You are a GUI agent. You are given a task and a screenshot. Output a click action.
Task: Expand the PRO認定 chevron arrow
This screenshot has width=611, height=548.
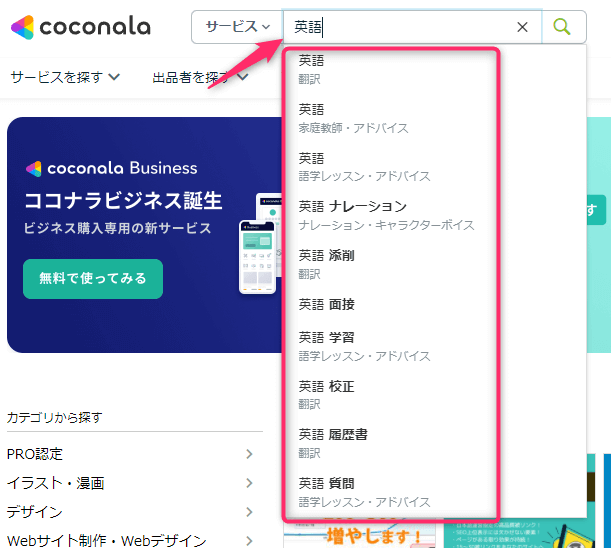tap(249, 454)
